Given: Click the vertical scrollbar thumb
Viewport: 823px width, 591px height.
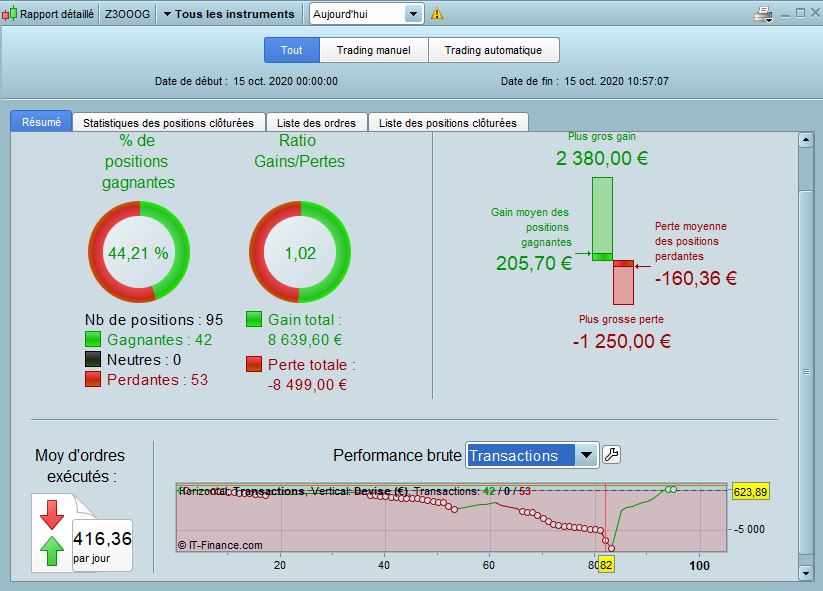Looking at the screenshot, I should coord(805,373).
